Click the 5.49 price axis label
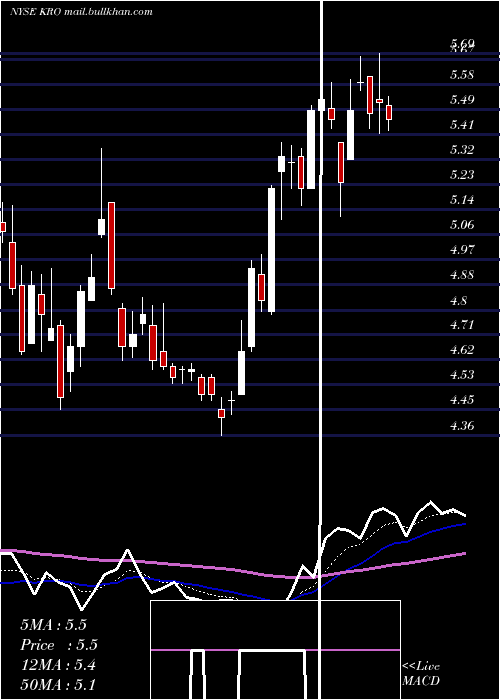The width and height of the screenshot is (500, 700). pyautogui.click(x=462, y=100)
